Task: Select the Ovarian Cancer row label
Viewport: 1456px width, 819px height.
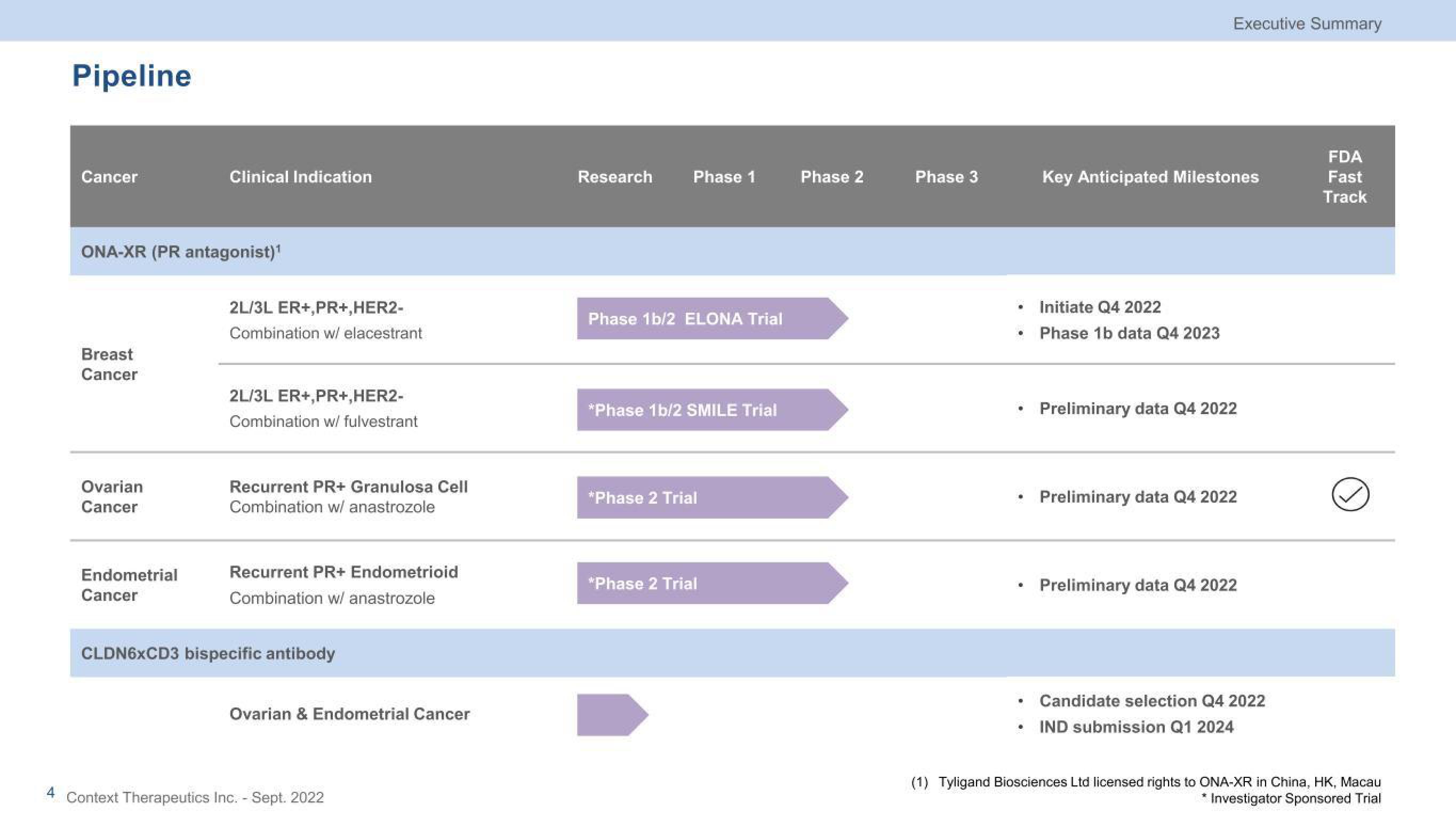Action: click(112, 497)
